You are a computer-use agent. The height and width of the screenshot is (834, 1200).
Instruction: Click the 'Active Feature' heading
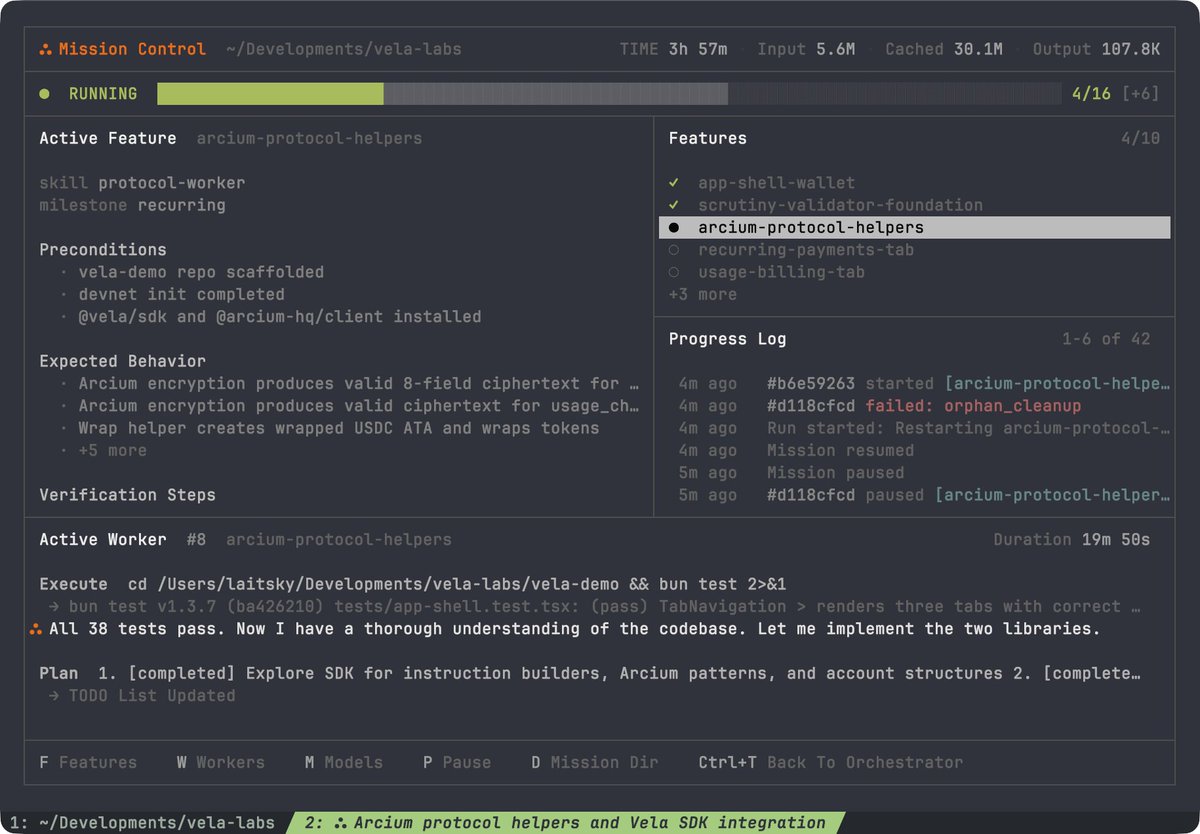tap(108, 138)
